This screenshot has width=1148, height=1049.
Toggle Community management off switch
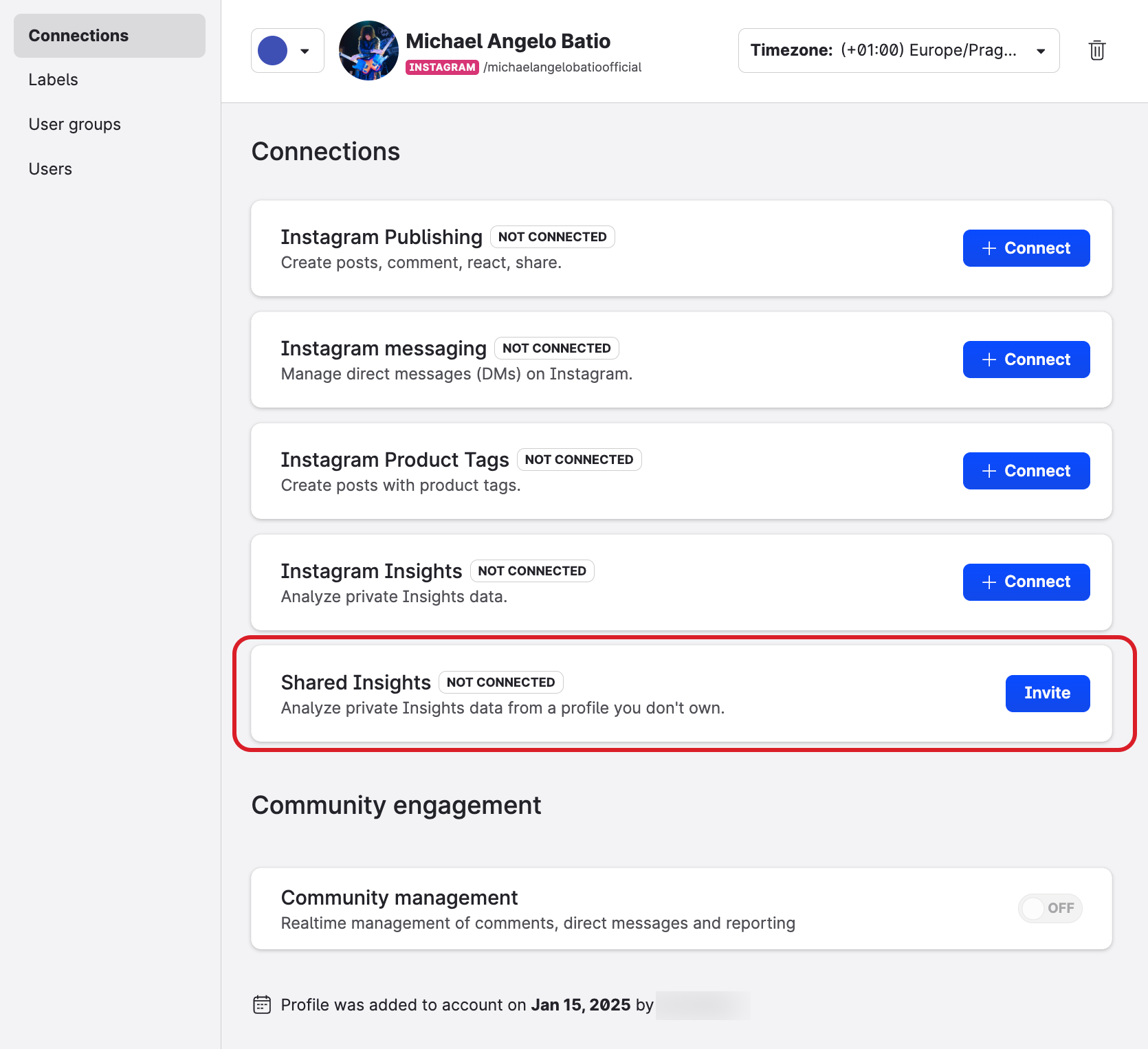(x=1050, y=908)
